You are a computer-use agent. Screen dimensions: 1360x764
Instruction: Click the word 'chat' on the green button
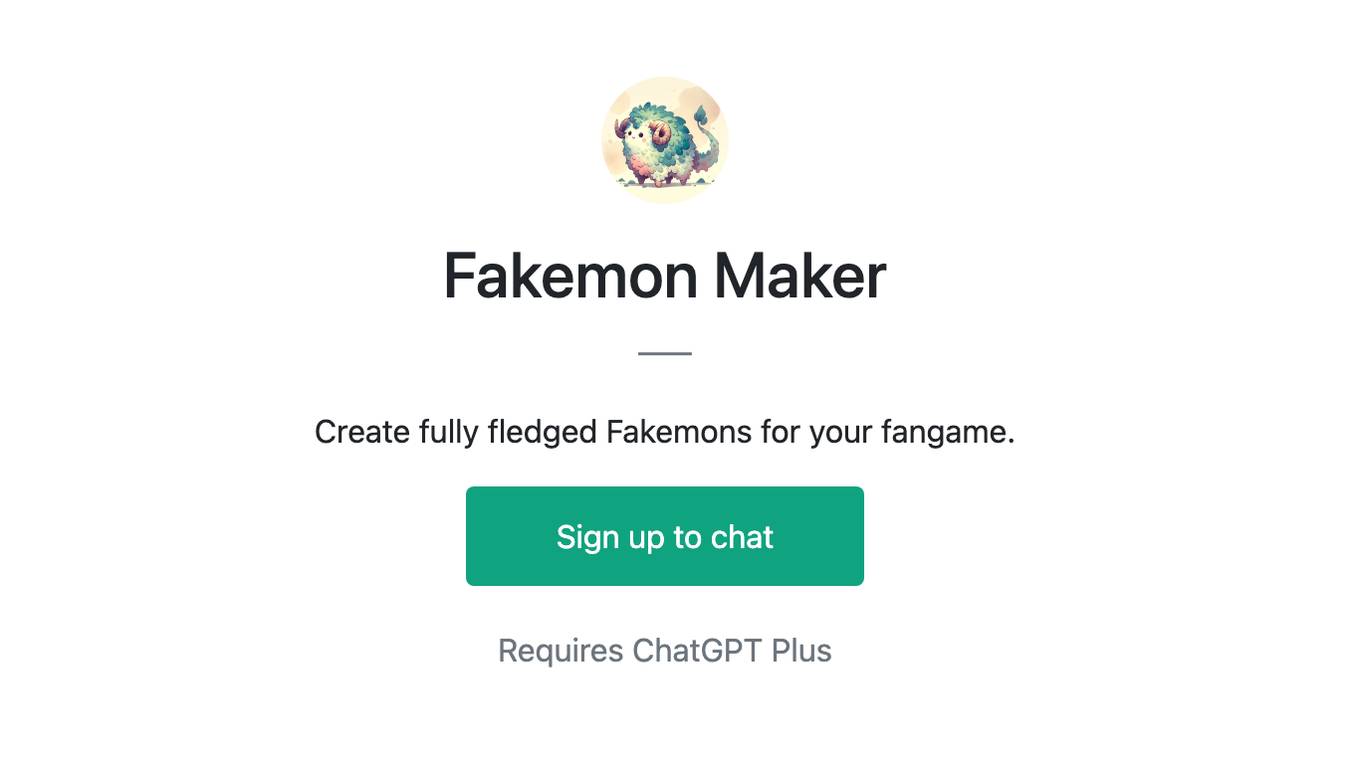click(x=742, y=537)
